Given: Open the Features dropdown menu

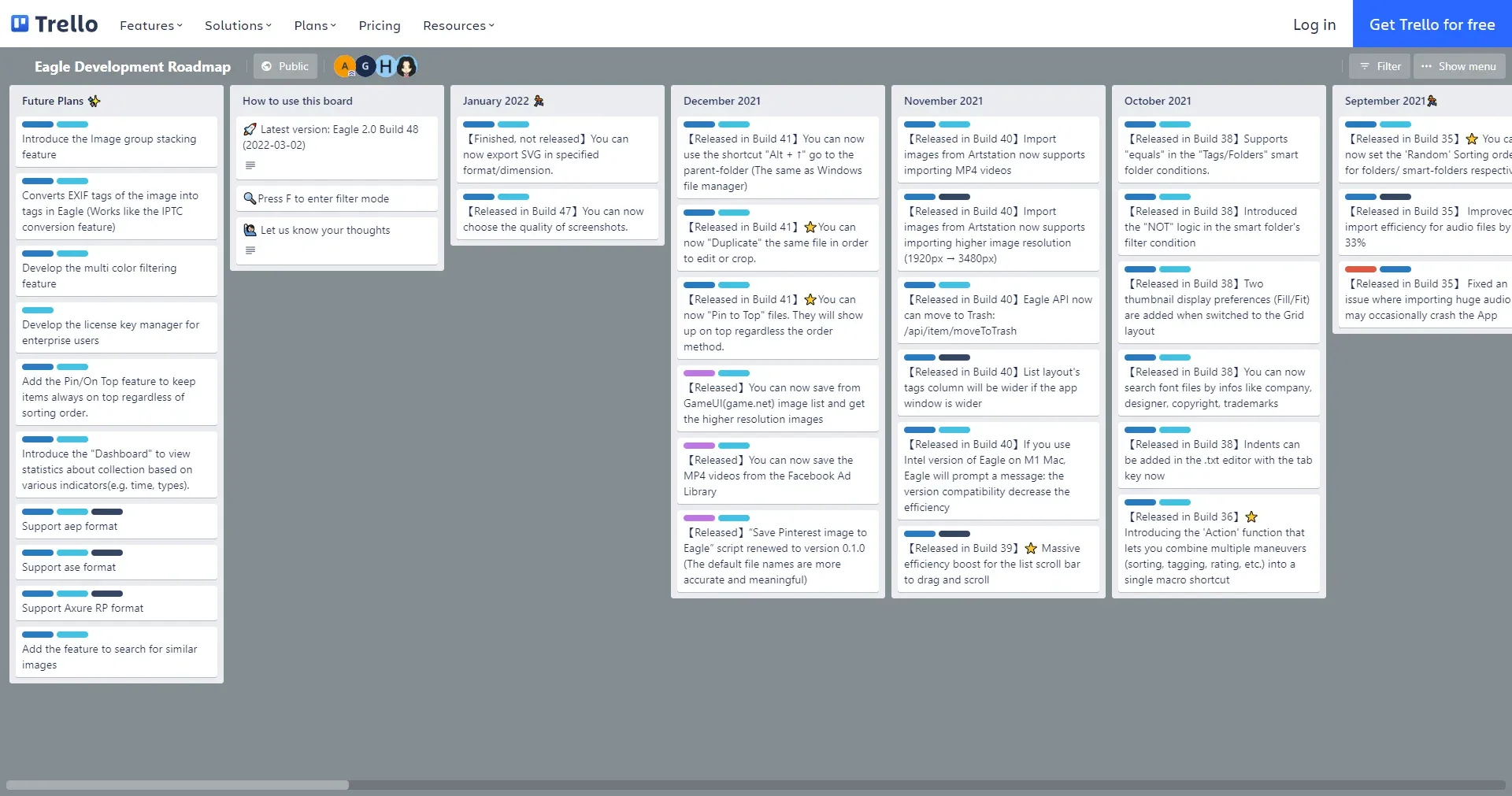Looking at the screenshot, I should 150,25.
